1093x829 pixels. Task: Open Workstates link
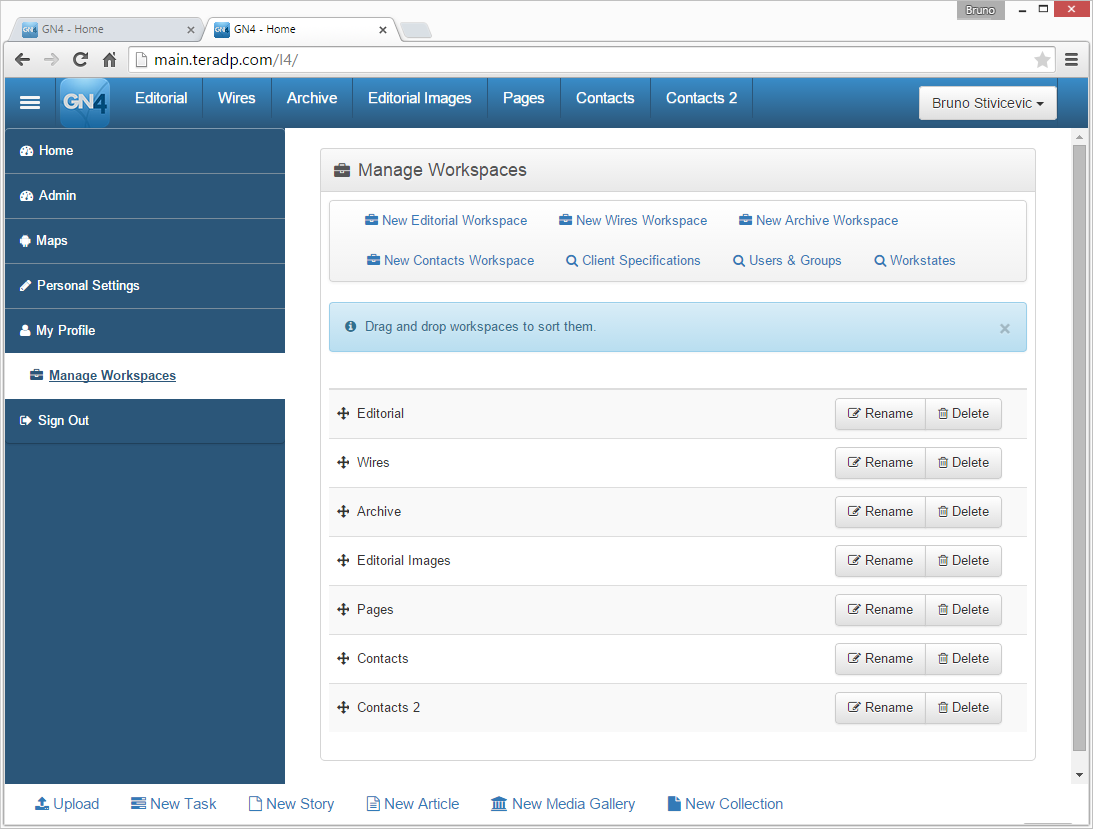[915, 261]
